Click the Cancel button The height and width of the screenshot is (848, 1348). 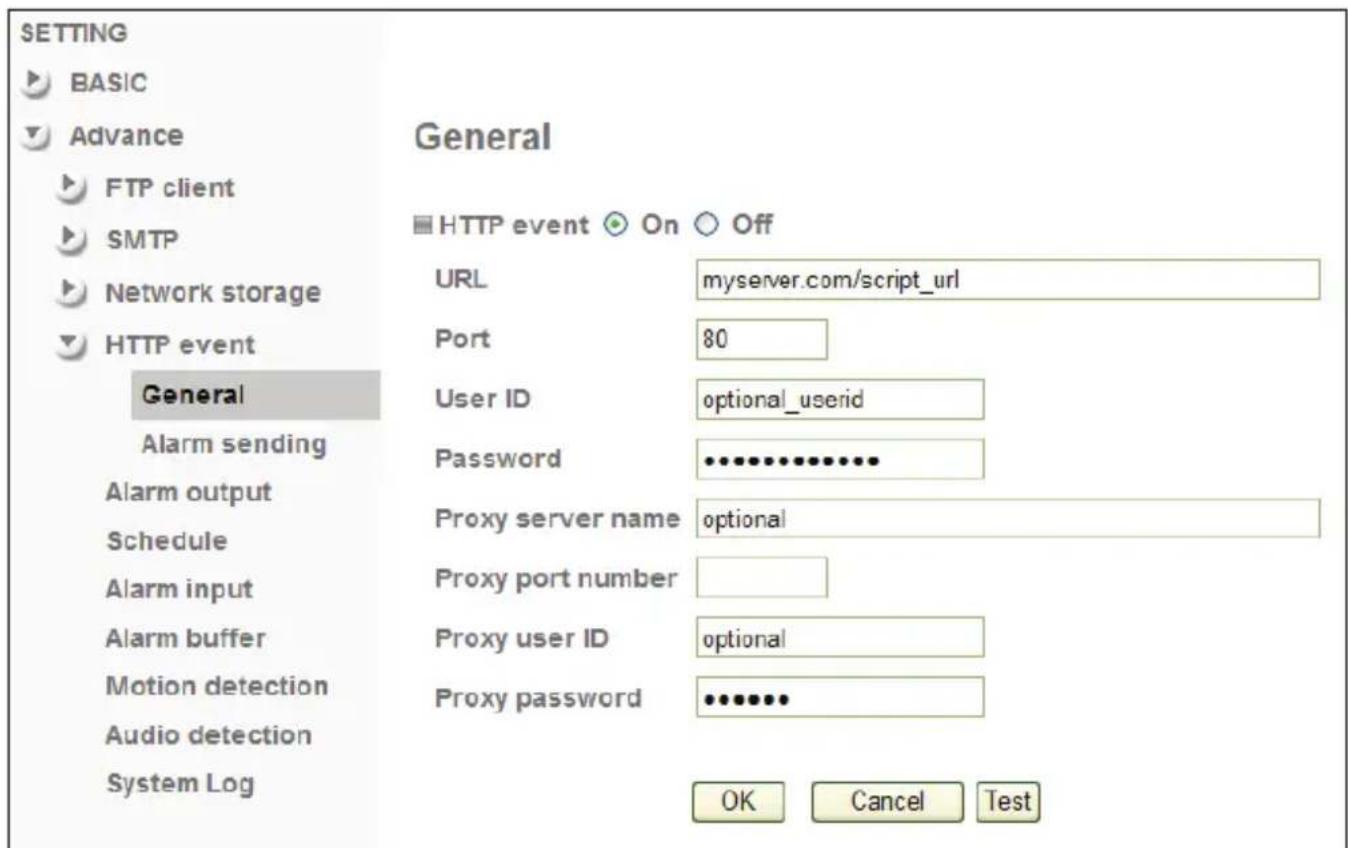click(x=887, y=801)
